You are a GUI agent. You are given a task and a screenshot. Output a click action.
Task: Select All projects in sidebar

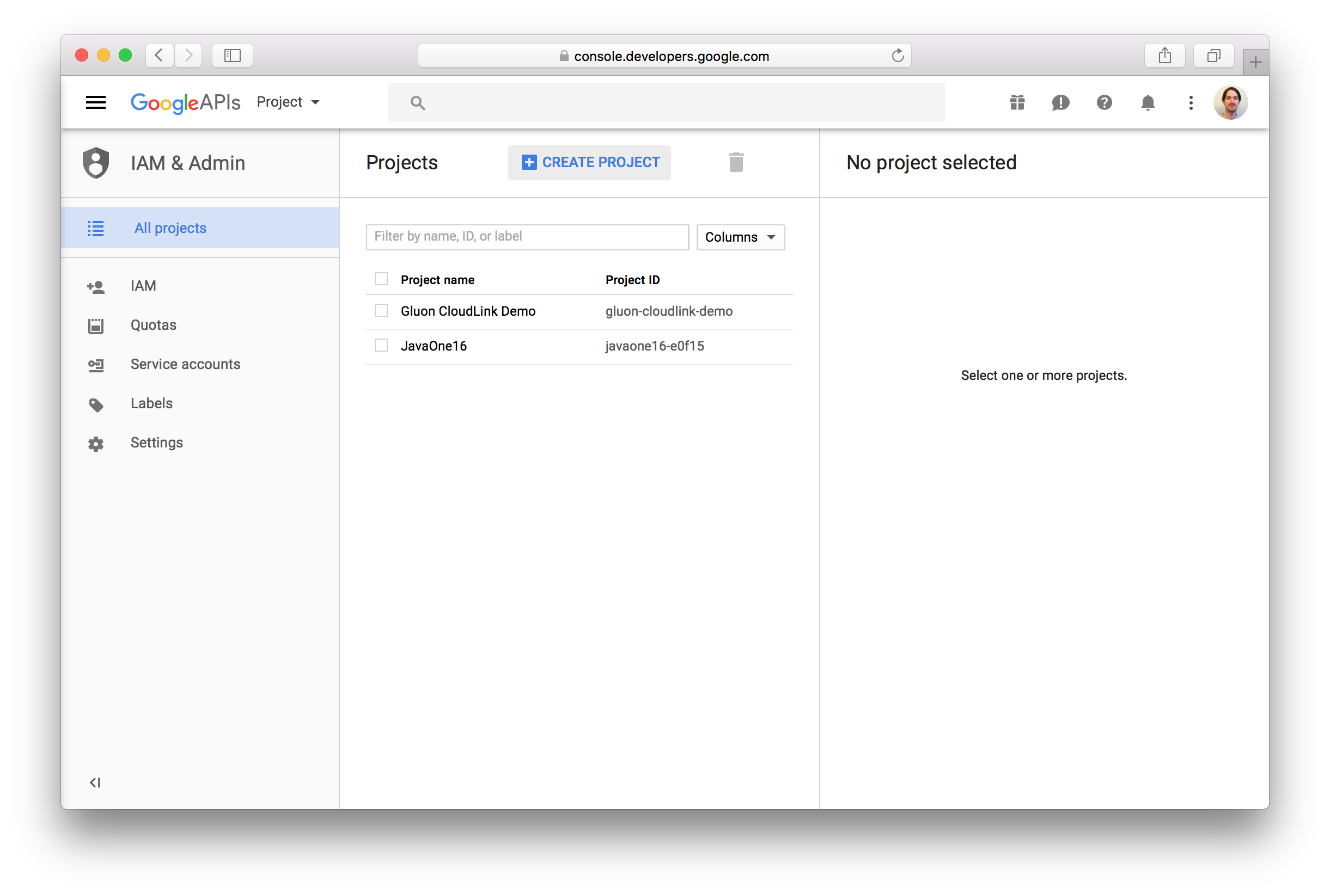click(200, 228)
